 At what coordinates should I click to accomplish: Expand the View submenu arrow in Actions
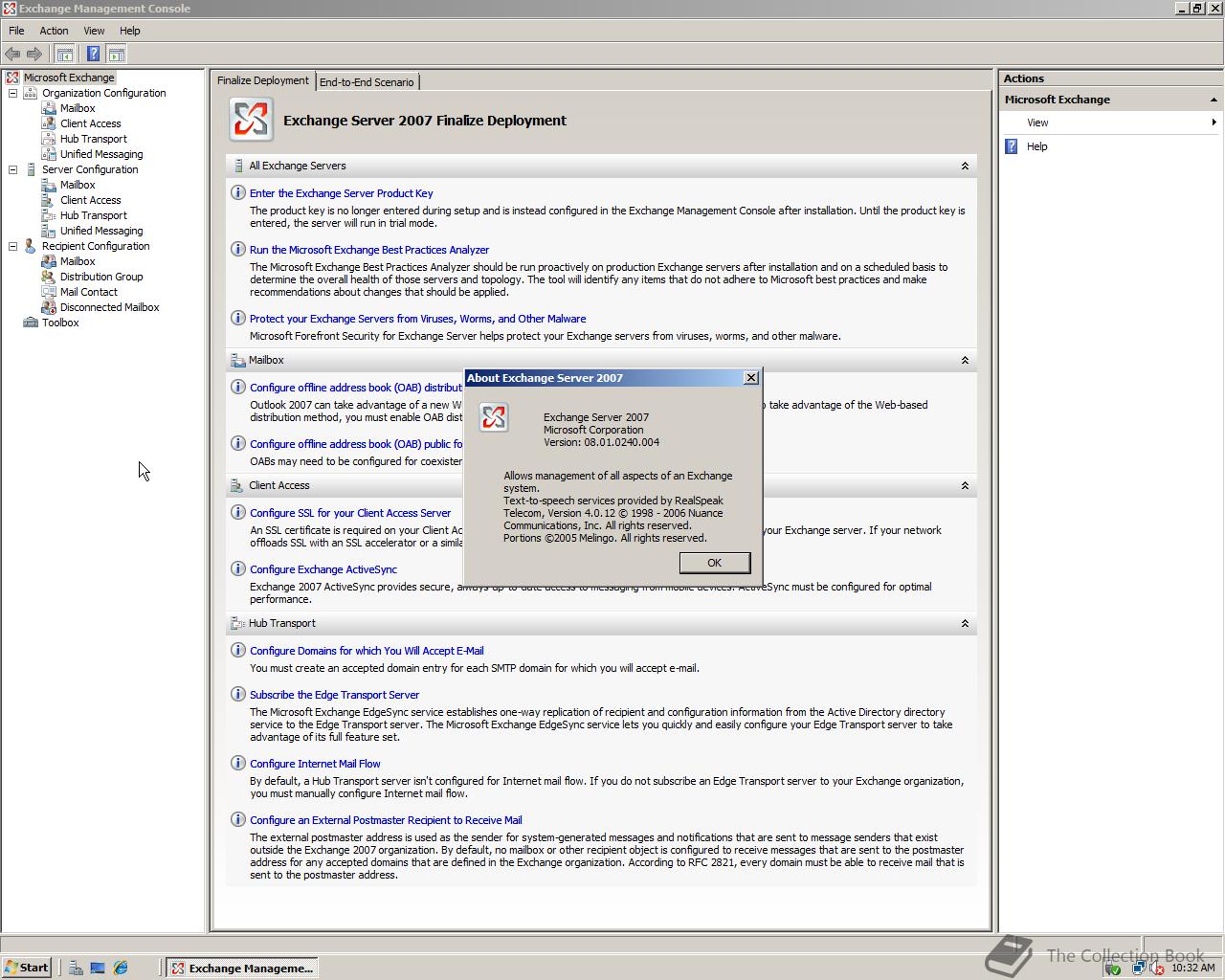point(1214,122)
